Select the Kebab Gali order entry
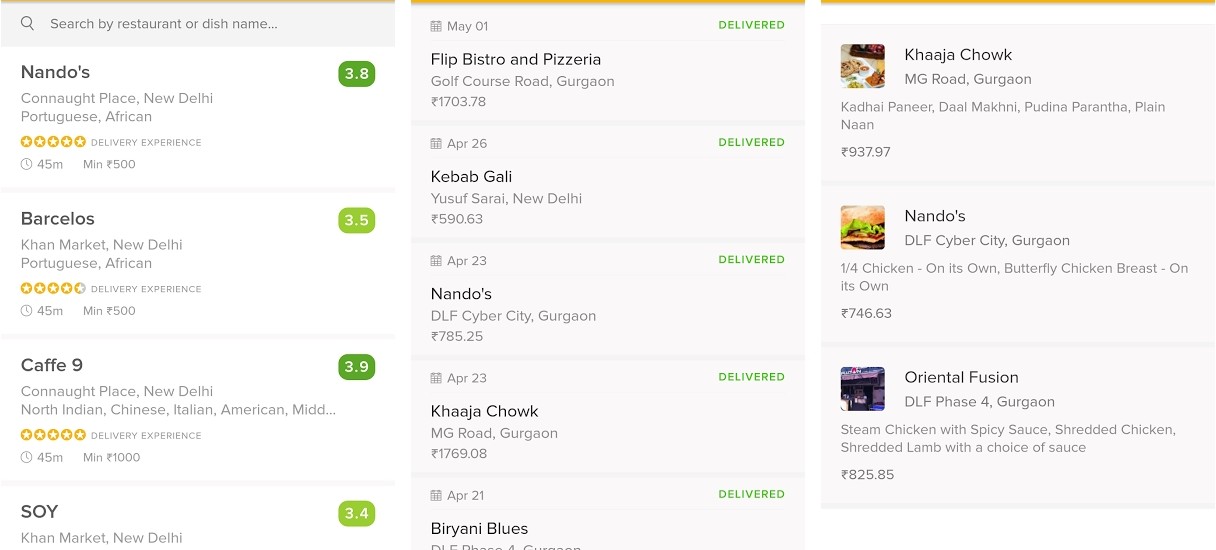The height and width of the screenshot is (550, 1216). click(471, 177)
